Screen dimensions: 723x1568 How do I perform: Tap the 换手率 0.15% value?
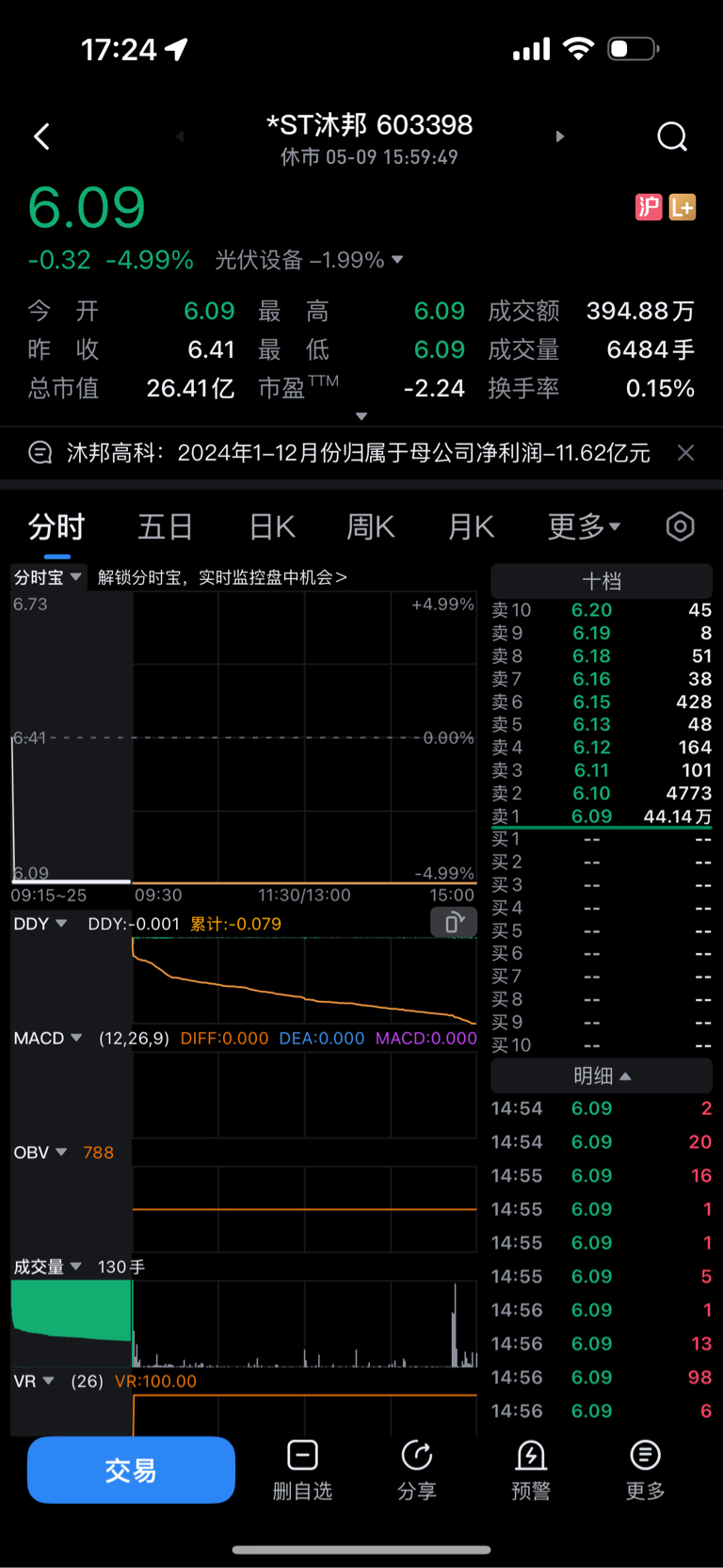coord(660,388)
